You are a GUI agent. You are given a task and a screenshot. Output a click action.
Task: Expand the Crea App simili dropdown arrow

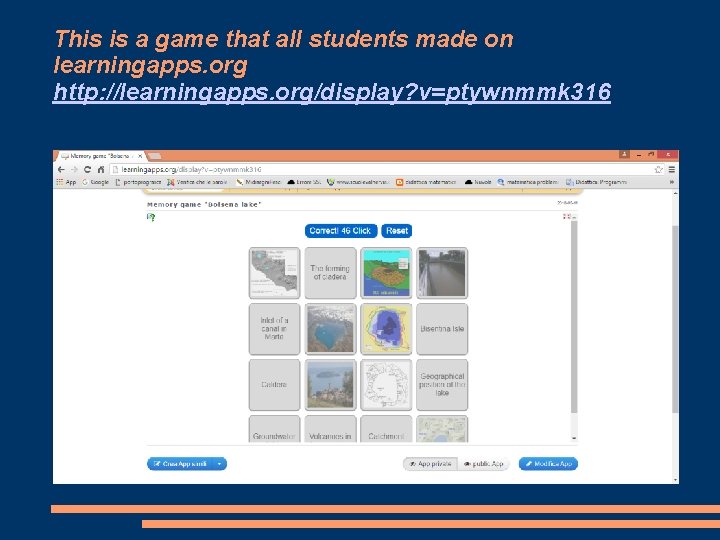[x=220, y=464]
